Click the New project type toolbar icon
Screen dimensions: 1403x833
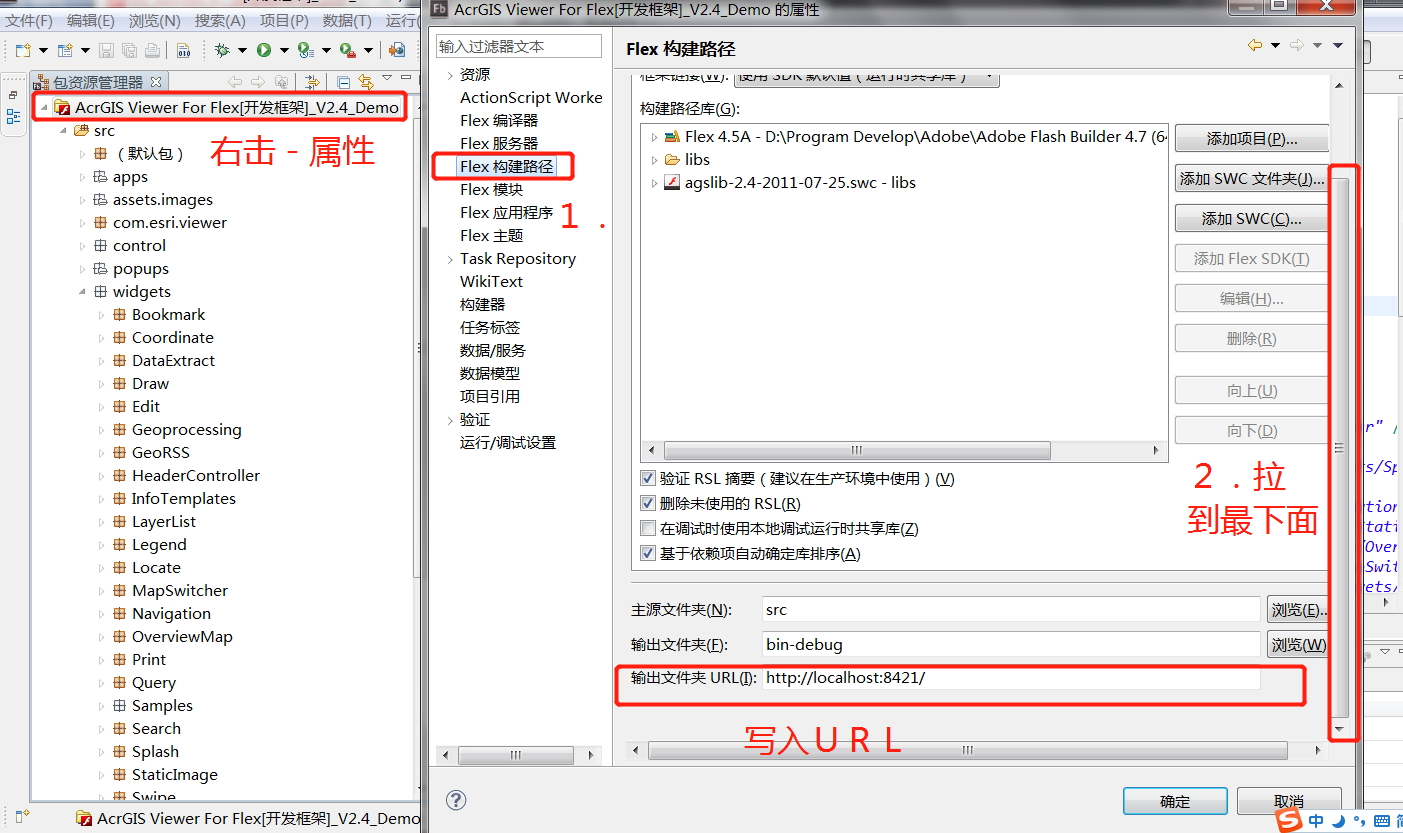click(x=65, y=50)
